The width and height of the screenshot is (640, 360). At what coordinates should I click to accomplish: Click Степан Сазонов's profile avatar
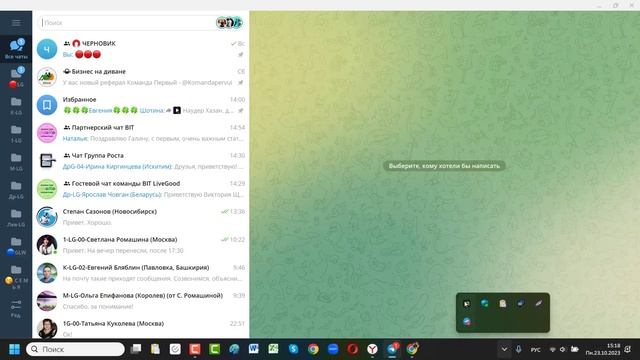[47, 217]
